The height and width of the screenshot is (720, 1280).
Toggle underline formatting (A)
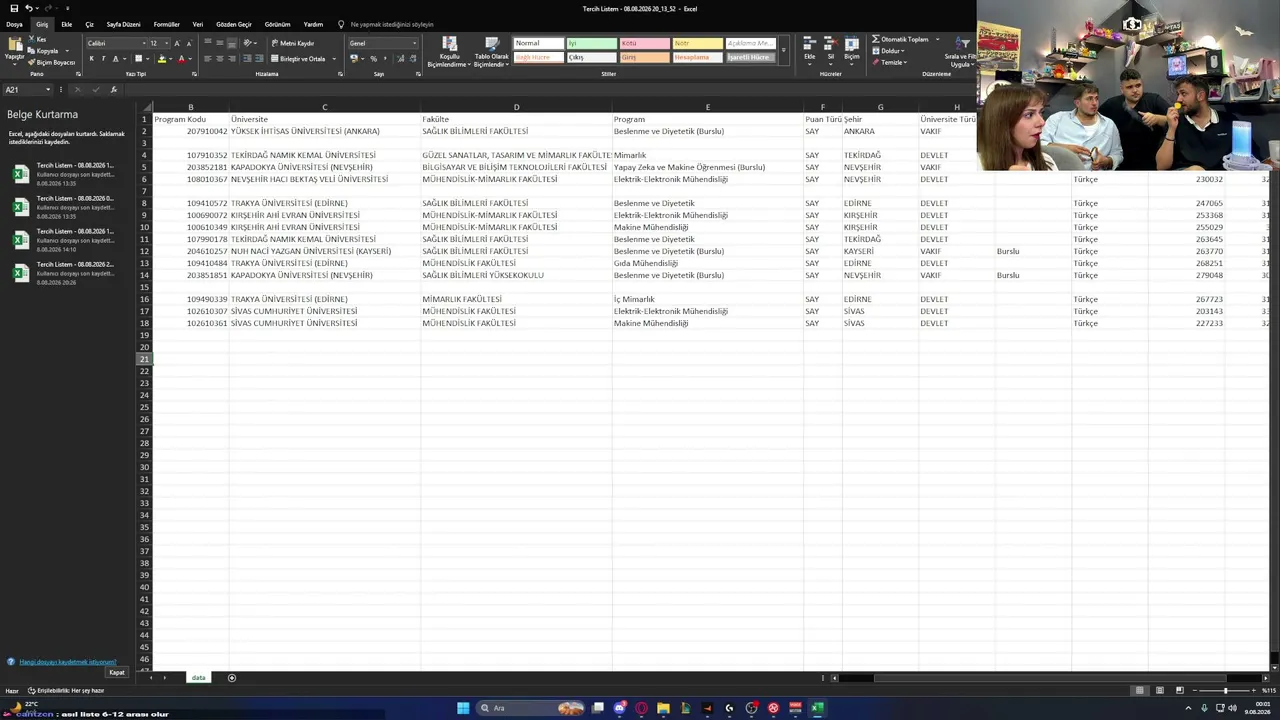pyautogui.click(x=116, y=59)
